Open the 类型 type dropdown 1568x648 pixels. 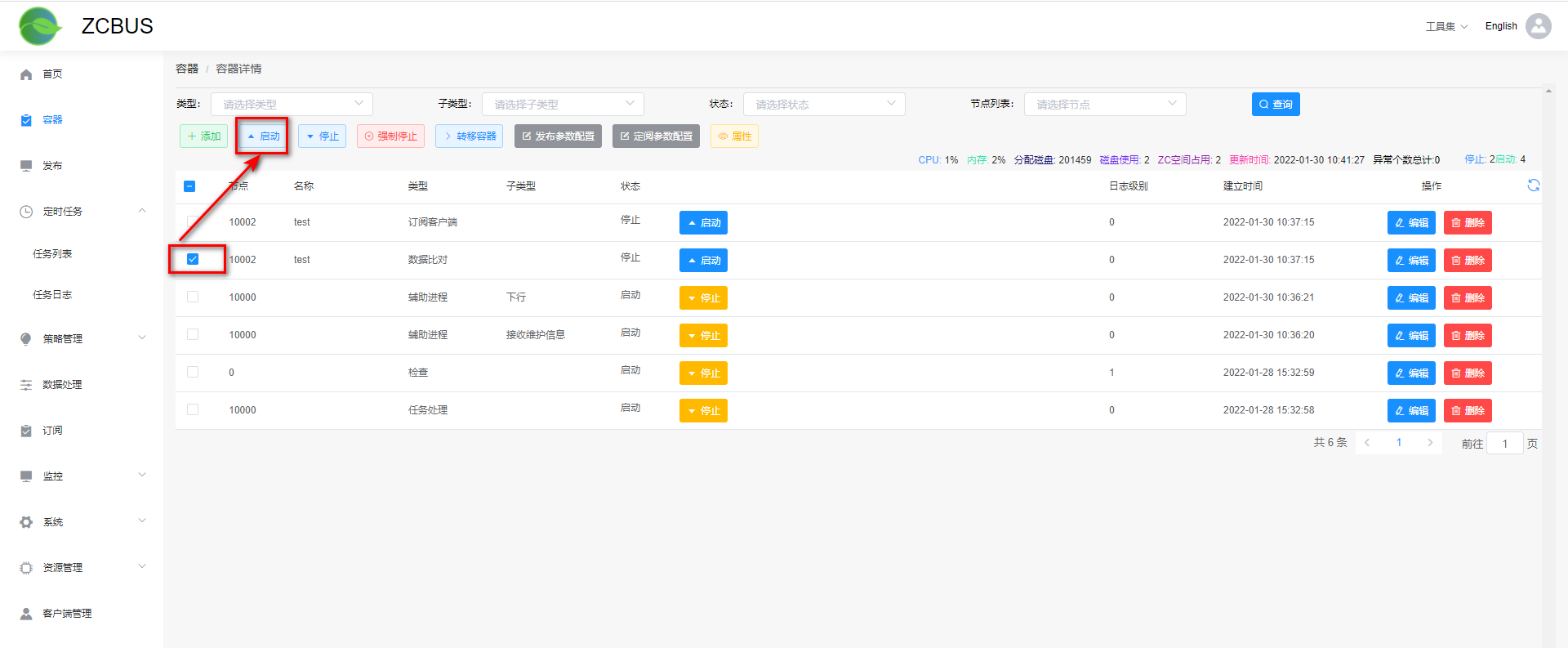[292, 105]
